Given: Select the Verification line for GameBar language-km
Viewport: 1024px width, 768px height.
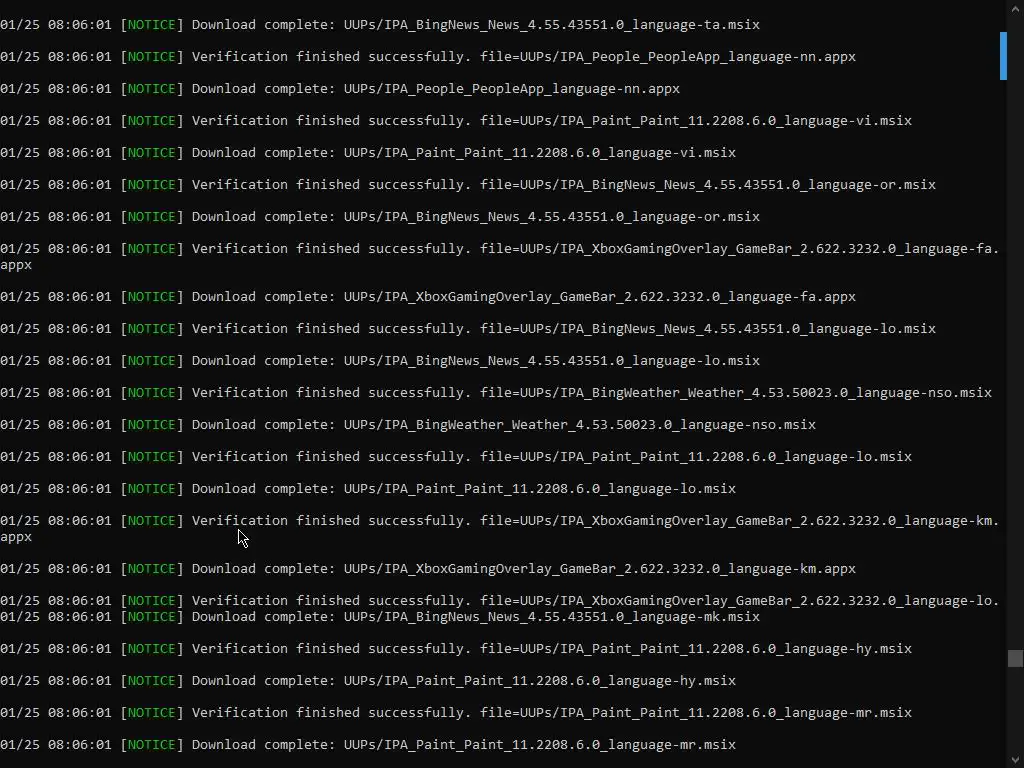Looking at the screenshot, I should (500, 529).
